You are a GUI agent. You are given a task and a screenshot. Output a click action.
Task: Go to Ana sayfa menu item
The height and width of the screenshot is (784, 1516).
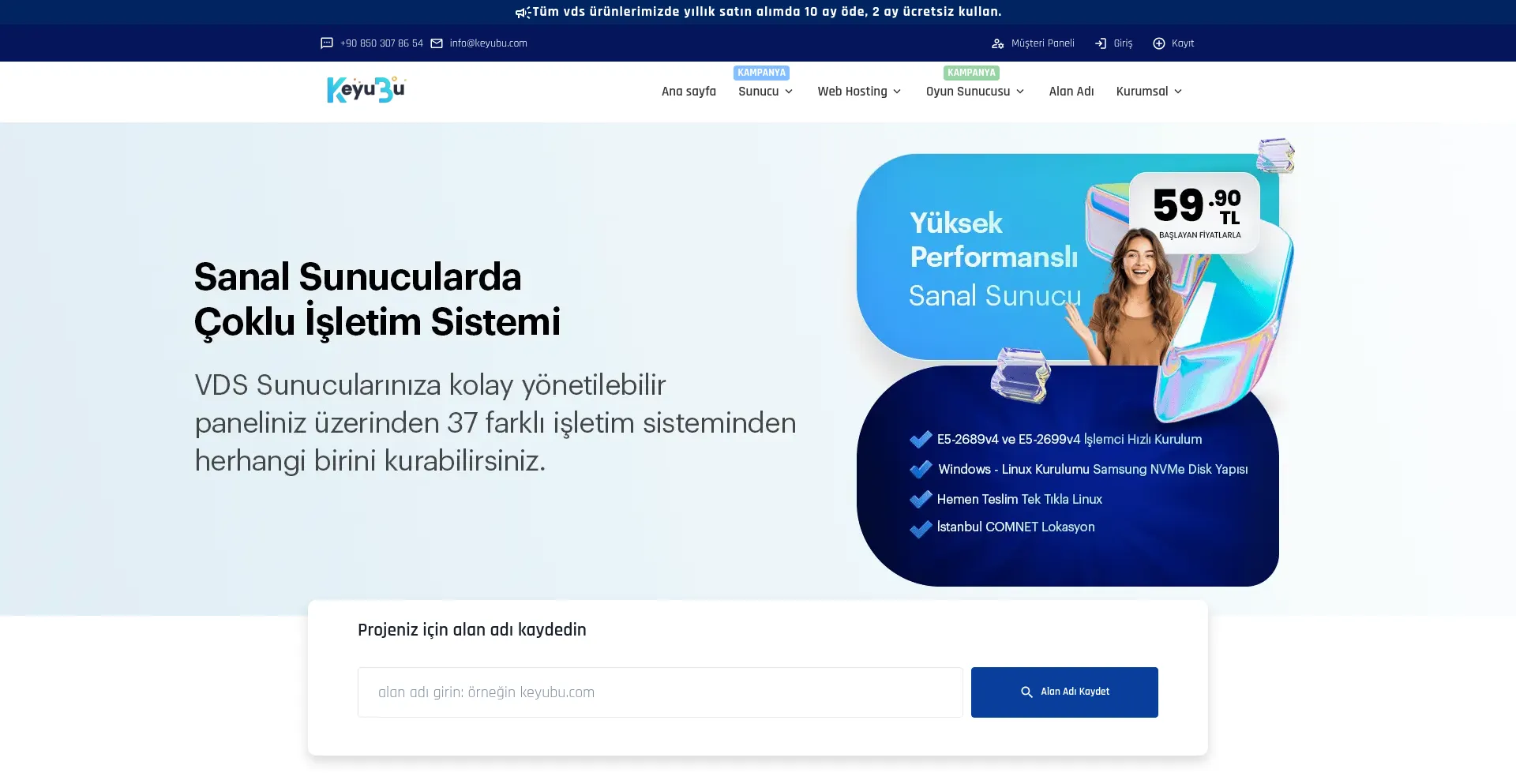(689, 92)
